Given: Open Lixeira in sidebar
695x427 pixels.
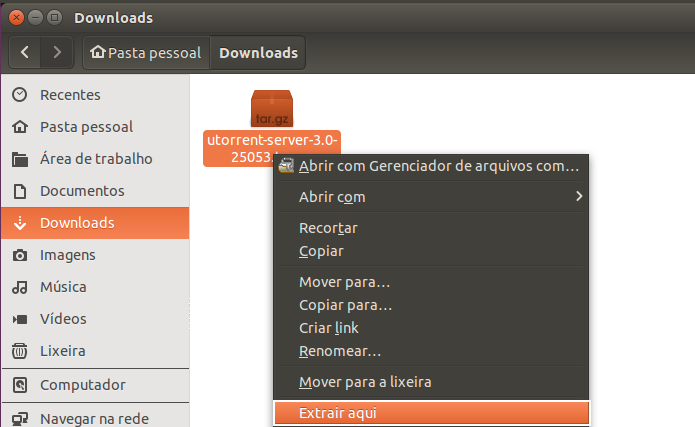Looking at the screenshot, I should pyautogui.click(x=95, y=351).
